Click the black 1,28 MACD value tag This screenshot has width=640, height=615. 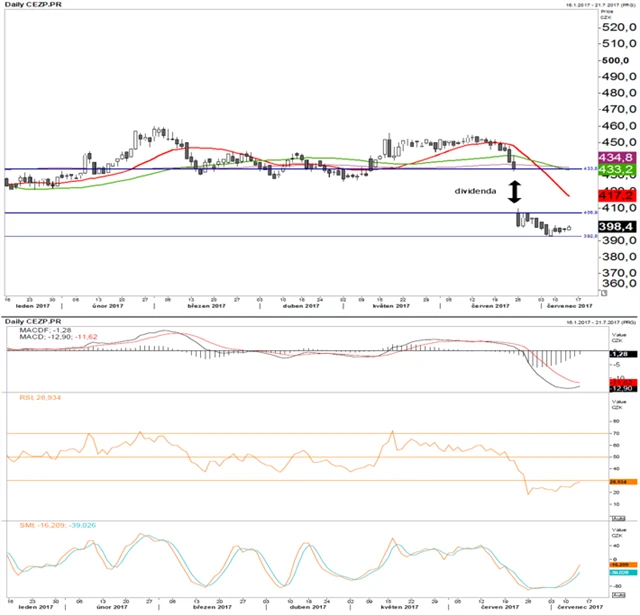(x=616, y=354)
